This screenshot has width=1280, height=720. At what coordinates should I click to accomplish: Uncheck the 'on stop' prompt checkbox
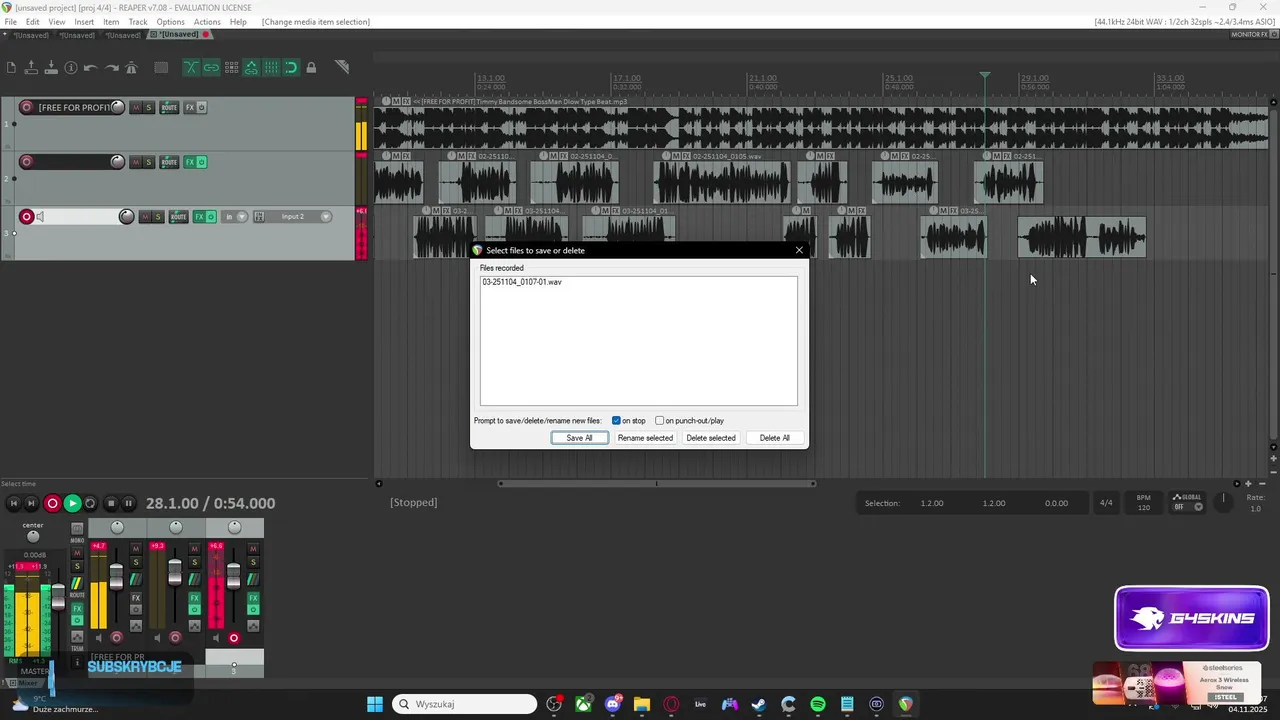point(616,421)
